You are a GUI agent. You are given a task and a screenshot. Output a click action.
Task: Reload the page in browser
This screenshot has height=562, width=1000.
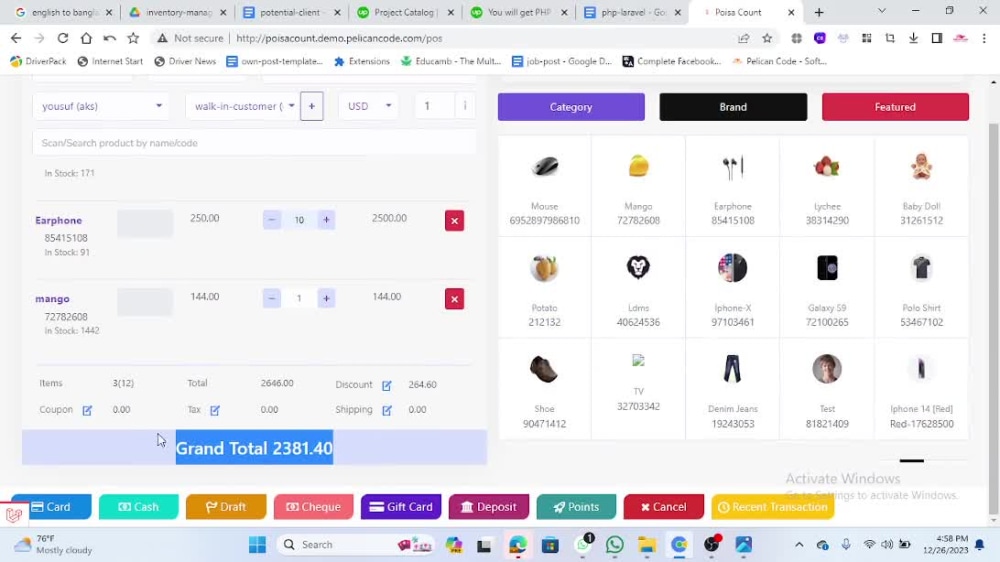[x=62, y=38]
